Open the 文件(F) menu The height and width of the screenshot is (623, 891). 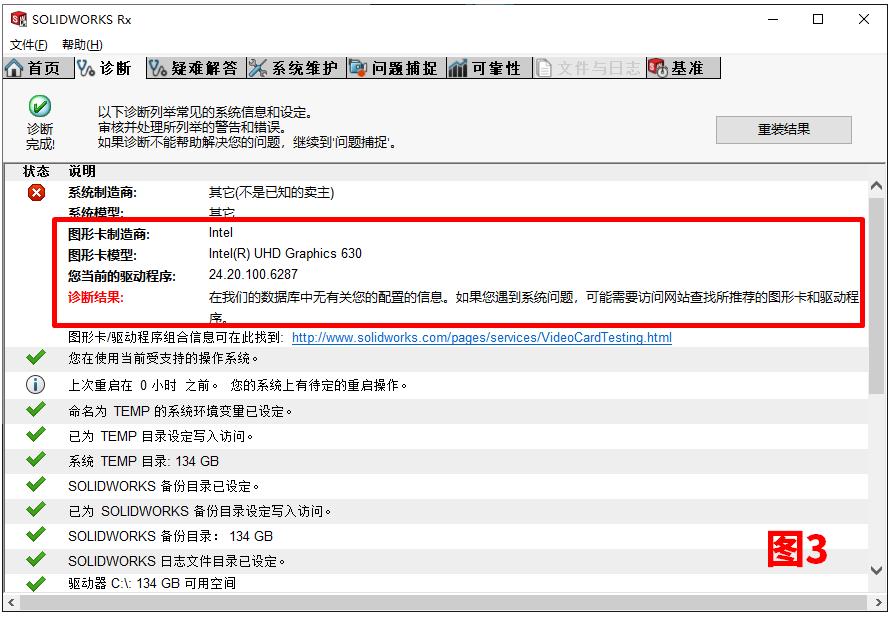pos(28,44)
